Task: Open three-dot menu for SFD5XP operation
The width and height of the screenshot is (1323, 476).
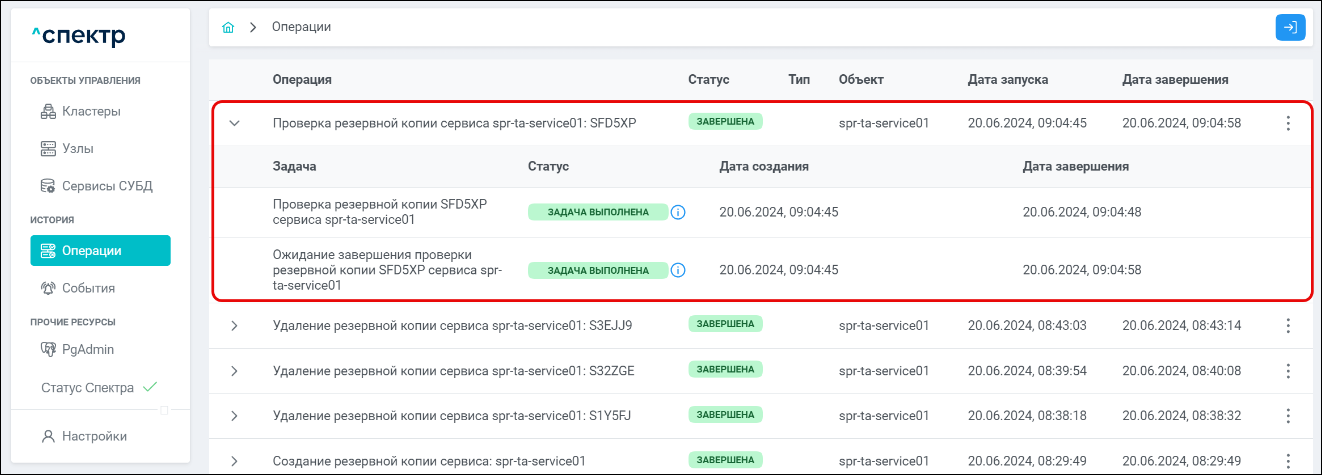Action: 1288,124
